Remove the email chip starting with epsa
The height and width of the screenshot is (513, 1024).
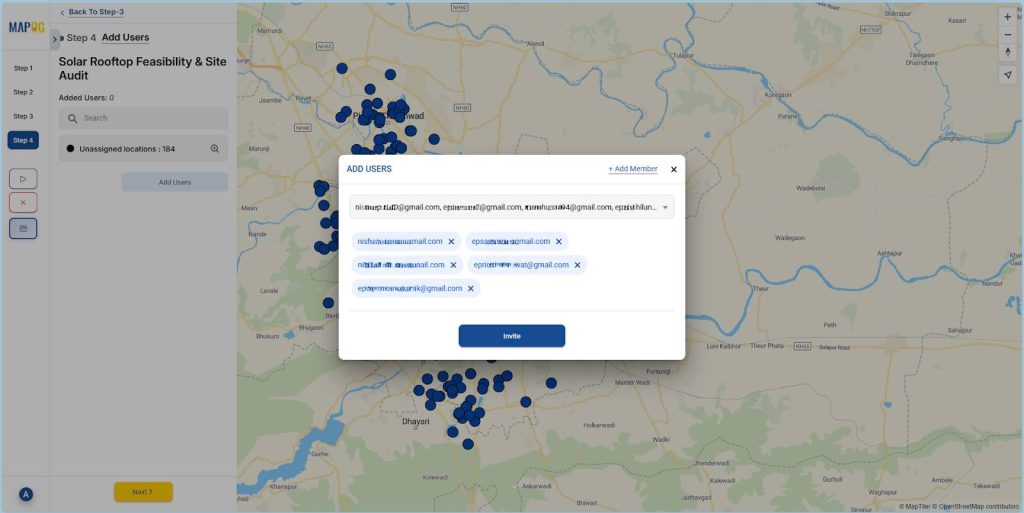tap(558, 241)
